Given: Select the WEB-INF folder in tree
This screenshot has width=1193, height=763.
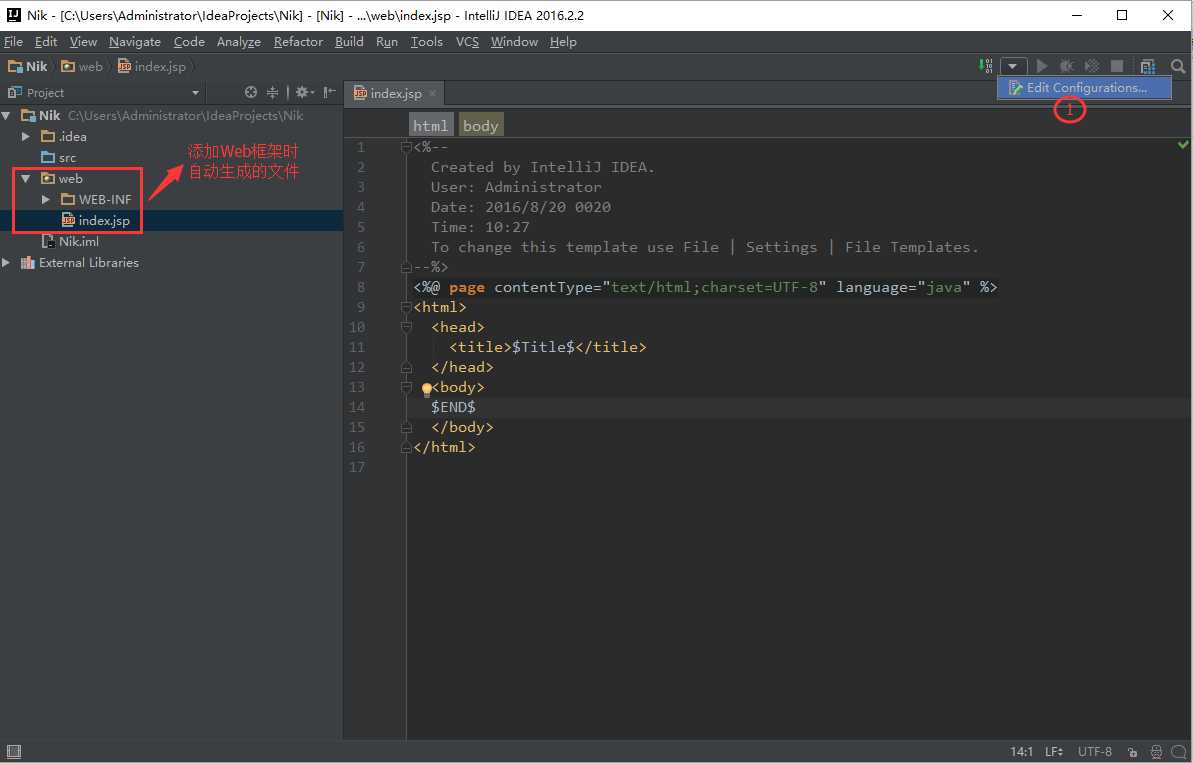Looking at the screenshot, I should click(x=97, y=199).
